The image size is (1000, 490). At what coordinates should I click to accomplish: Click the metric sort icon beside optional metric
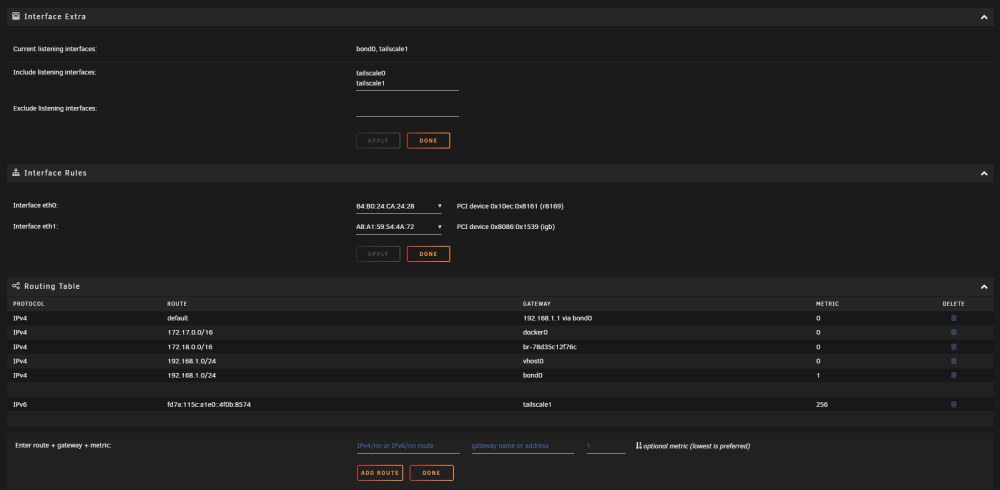[x=638, y=446]
